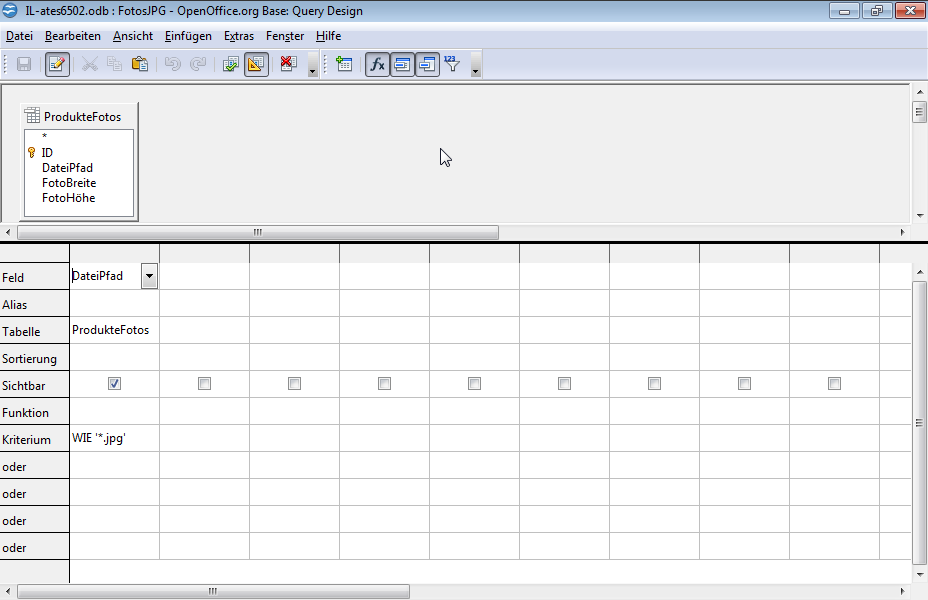Click the Copy toolbar icon
This screenshot has width=928, height=600.
coord(114,64)
